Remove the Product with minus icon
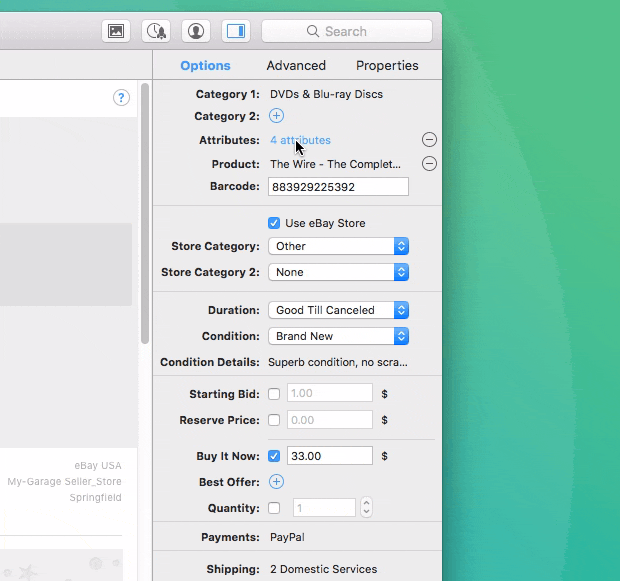The width and height of the screenshot is (620, 581). click(429, 164)
